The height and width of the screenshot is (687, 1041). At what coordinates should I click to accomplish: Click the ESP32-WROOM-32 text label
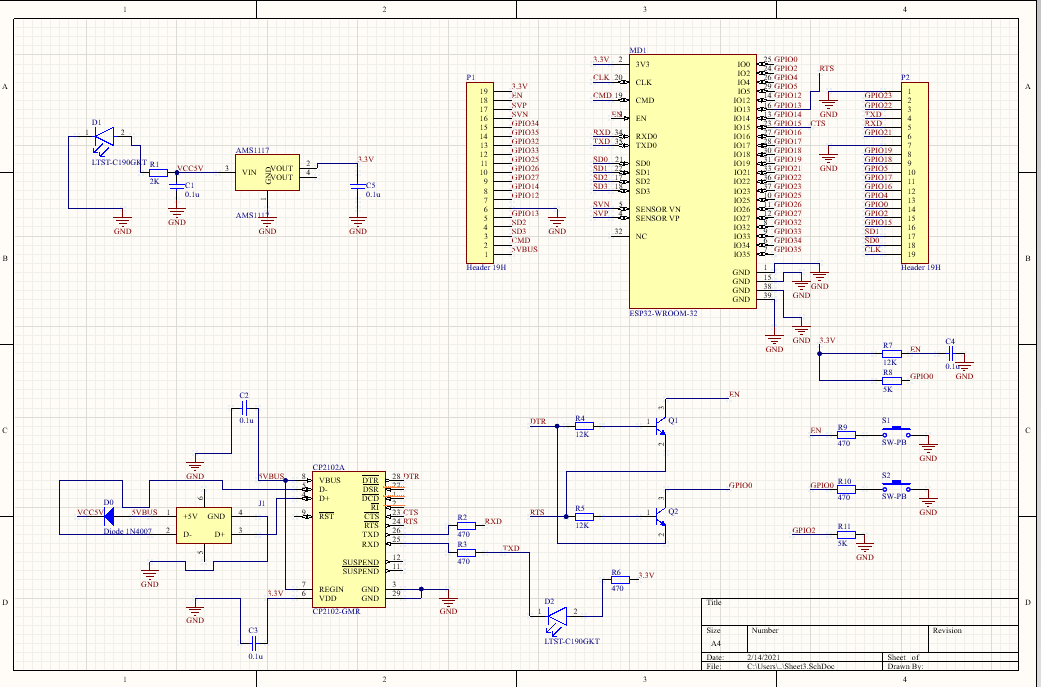tap(663, 313)
